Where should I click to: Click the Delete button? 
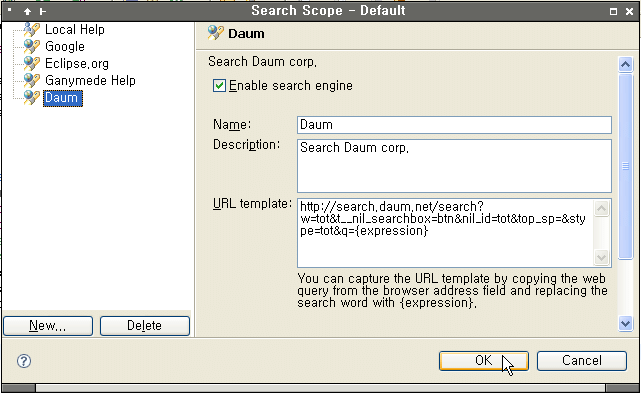click(145, 326)
